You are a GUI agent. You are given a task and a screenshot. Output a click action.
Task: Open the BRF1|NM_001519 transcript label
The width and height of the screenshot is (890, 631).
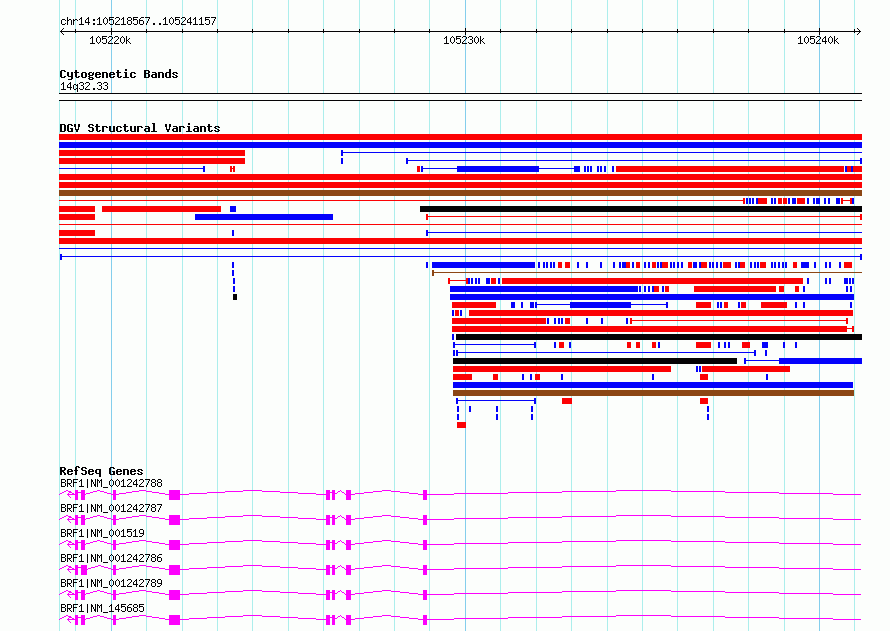(102, 533)
